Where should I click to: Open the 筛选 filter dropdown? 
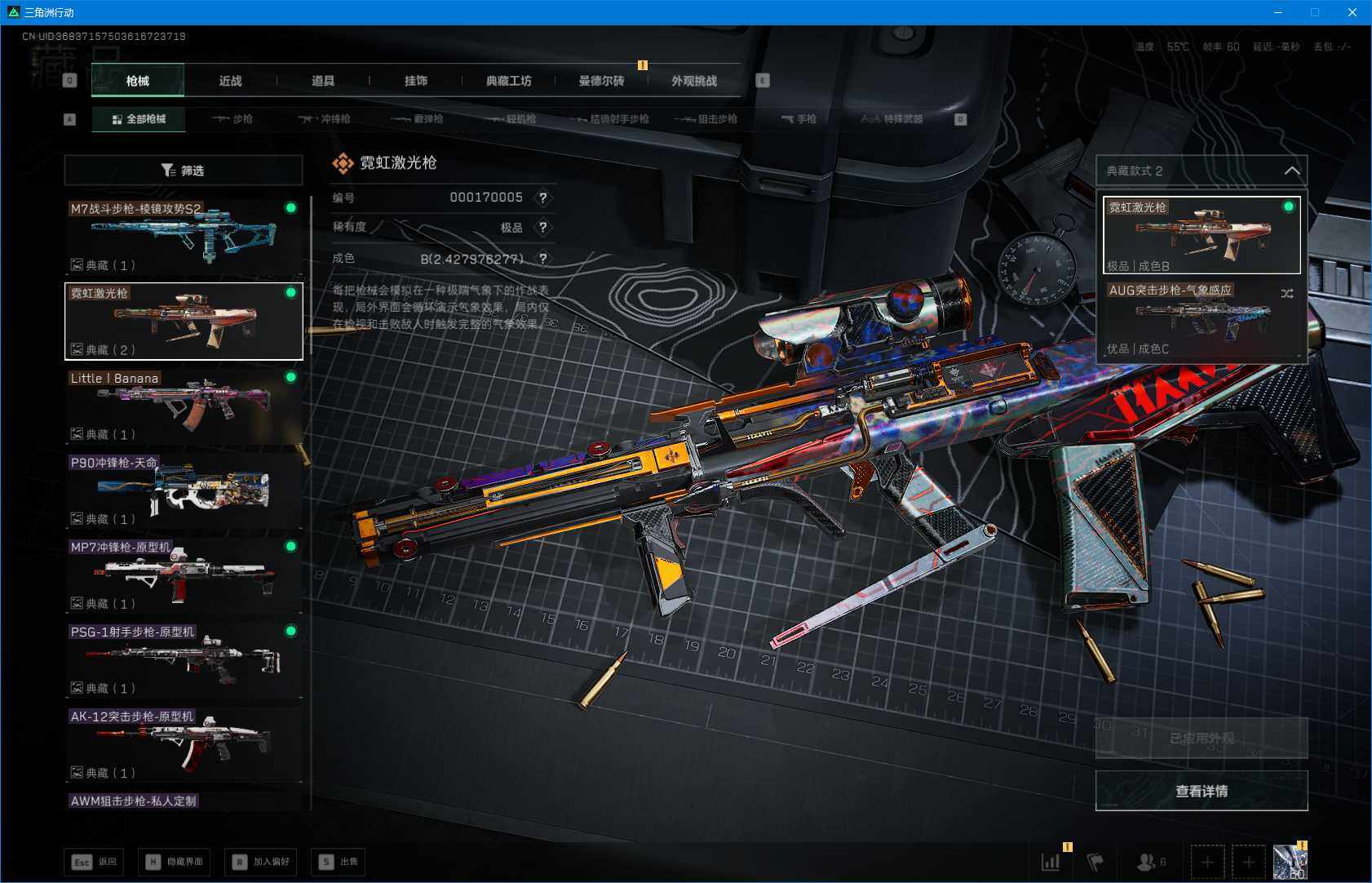[184, 171]
